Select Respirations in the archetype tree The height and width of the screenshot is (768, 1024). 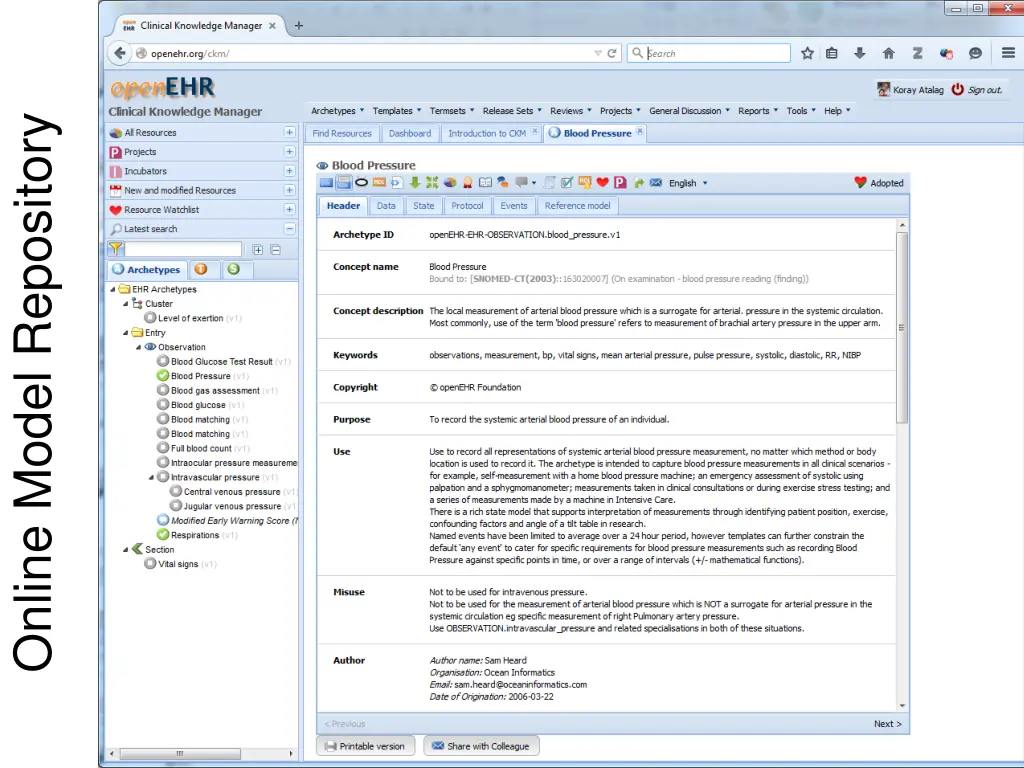[x=195, y=535]
